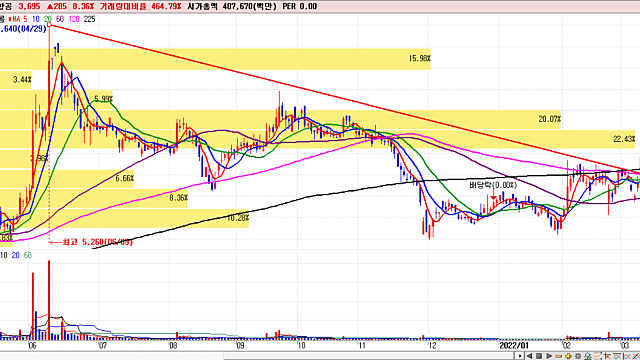640x360 pixels.
Task: Click the 6.66% volume profile label
Action: (x=124, y=178)
